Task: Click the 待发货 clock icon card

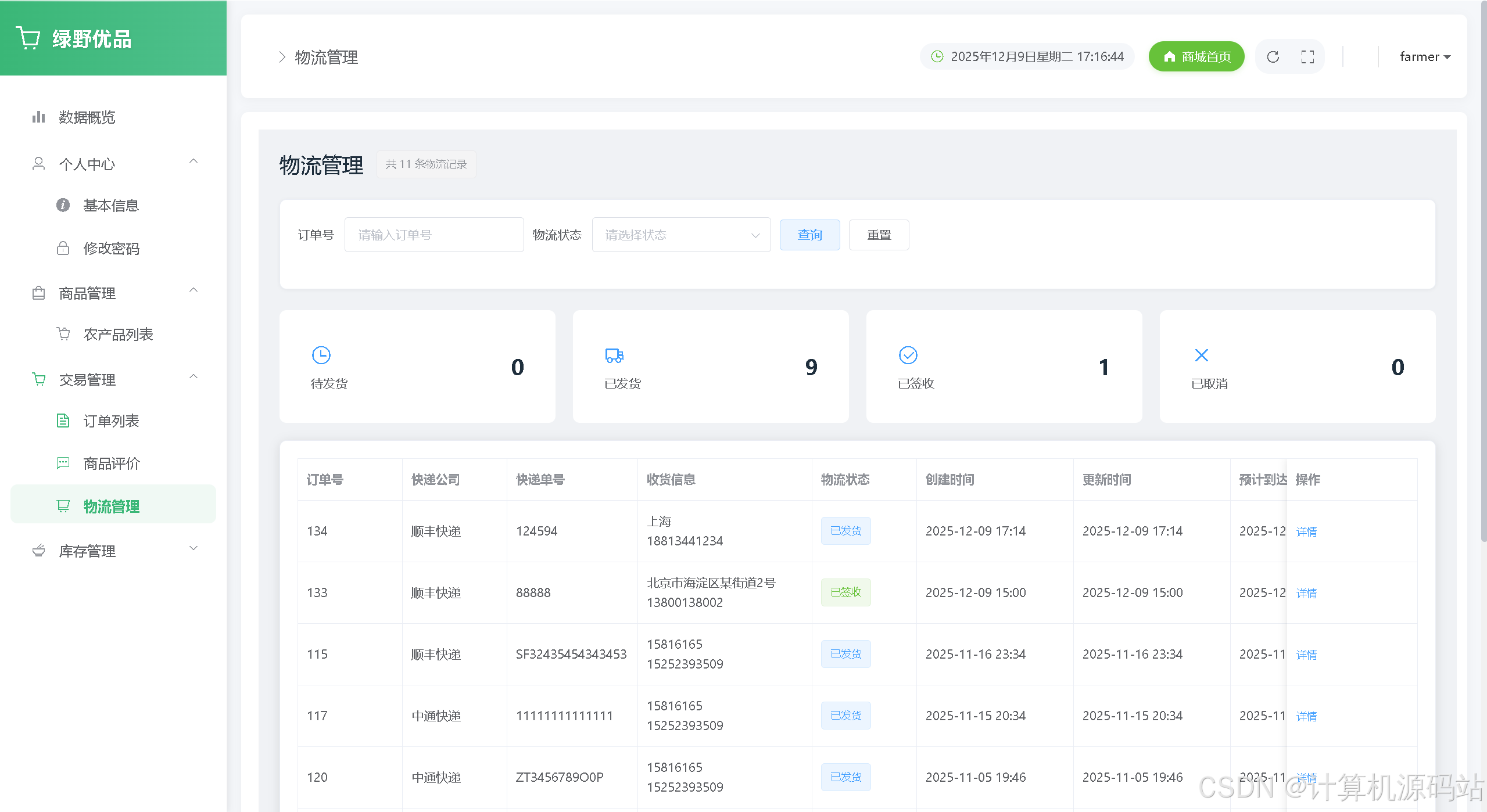Action: point(321,355)
